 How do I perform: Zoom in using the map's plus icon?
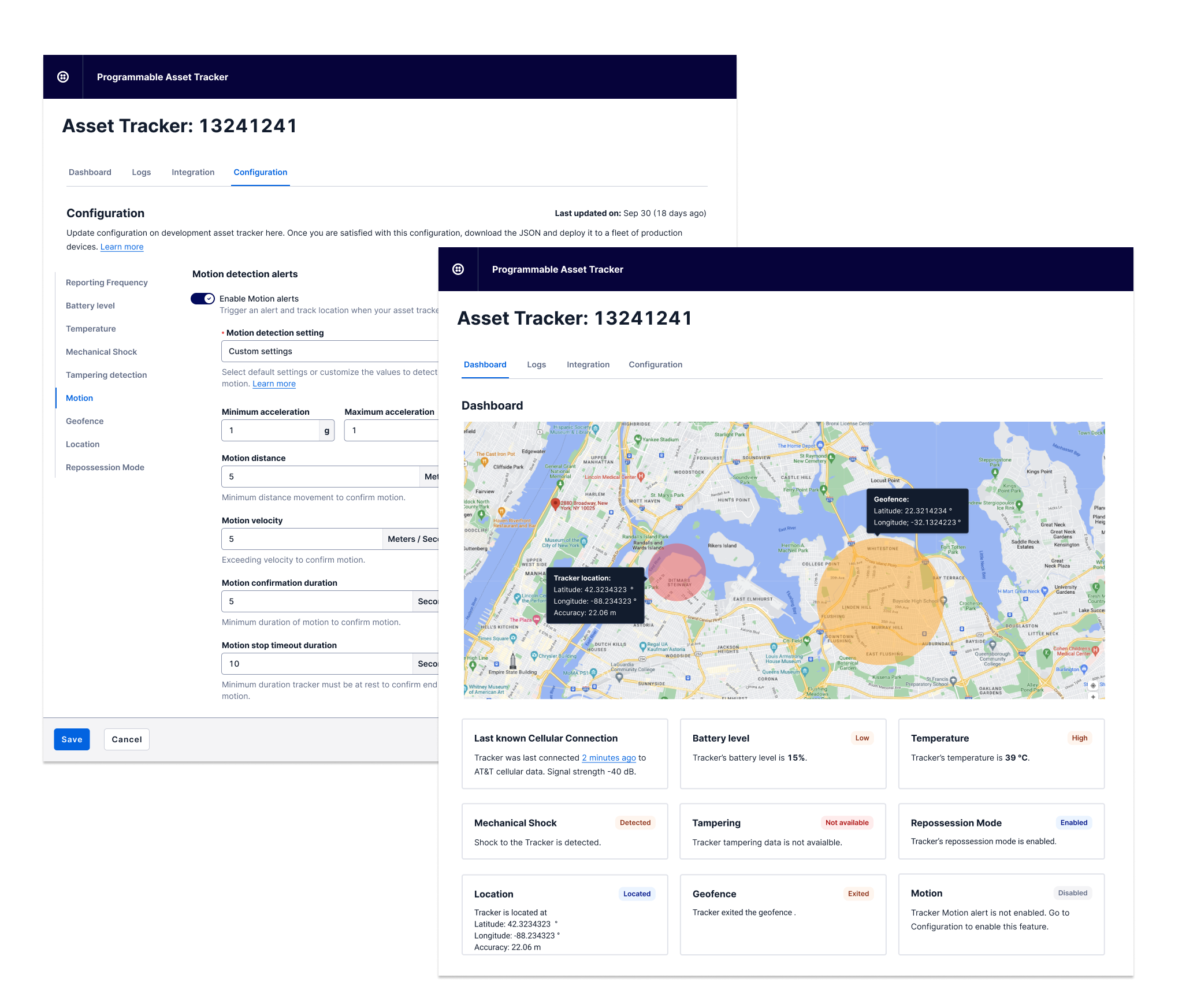coord(1093,697)
